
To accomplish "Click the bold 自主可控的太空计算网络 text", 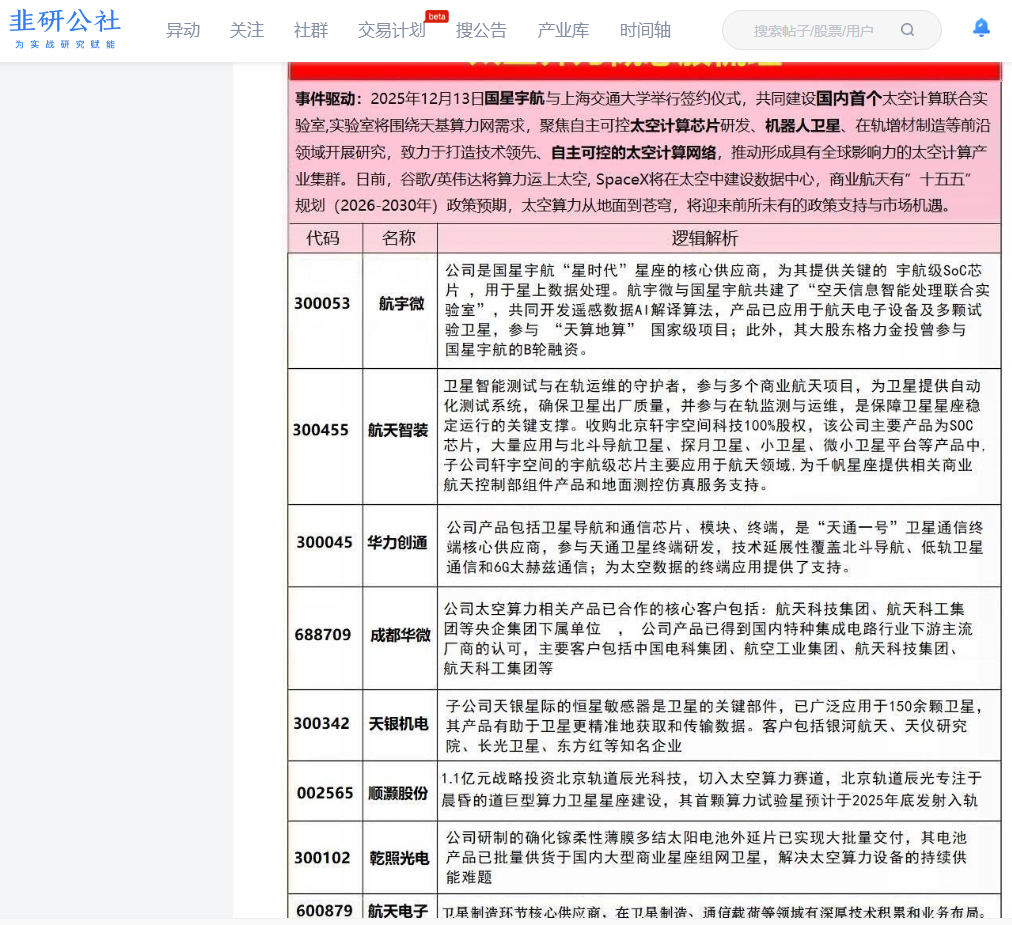I will tap(634, 152).
